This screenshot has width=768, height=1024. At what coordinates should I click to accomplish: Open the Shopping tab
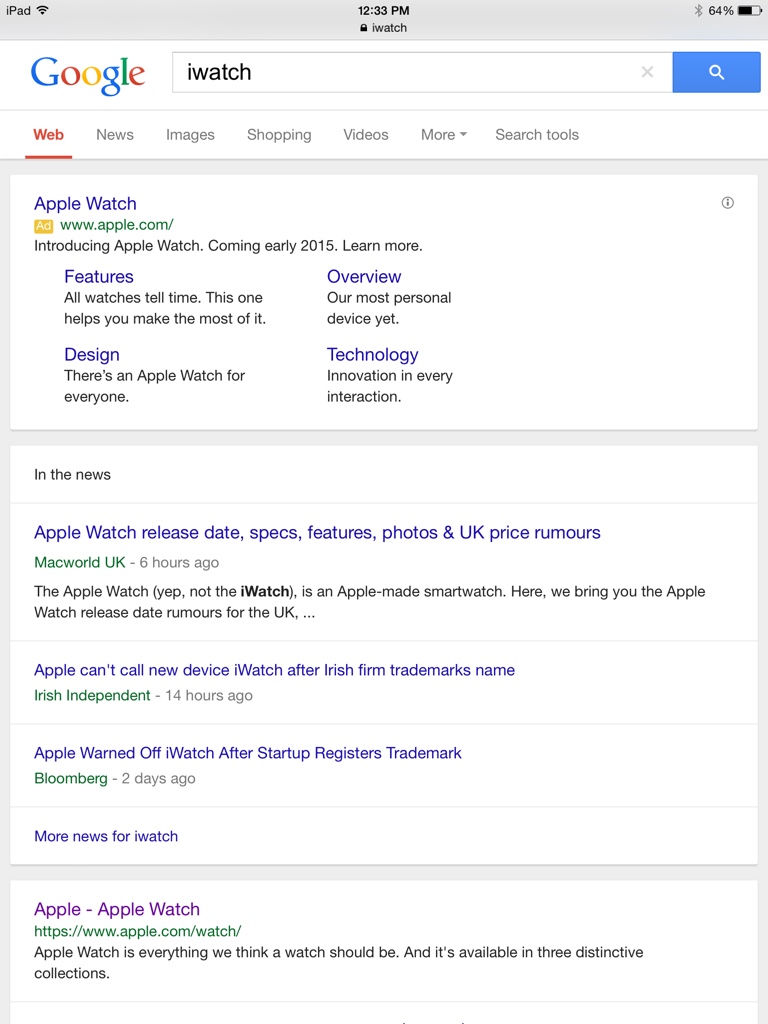(279, 135)
